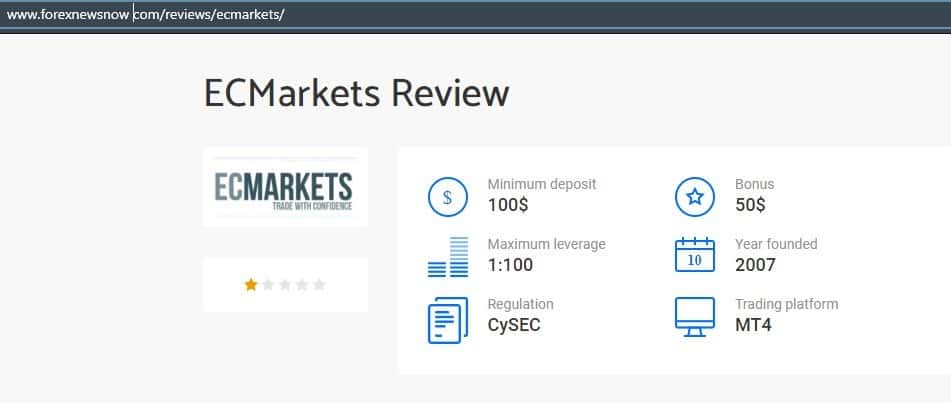Screen dimensions: 951x403
Task: Click the browser address bar URL
Action: [x=146, y=15]
